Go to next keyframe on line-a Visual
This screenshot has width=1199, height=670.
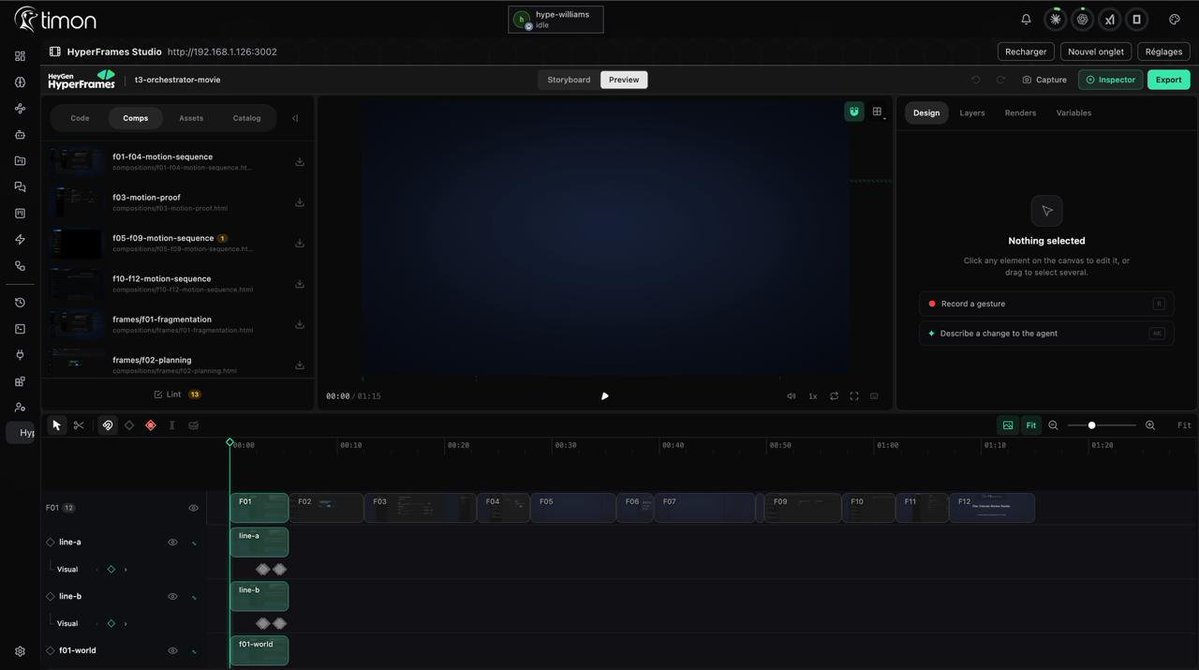125,570
